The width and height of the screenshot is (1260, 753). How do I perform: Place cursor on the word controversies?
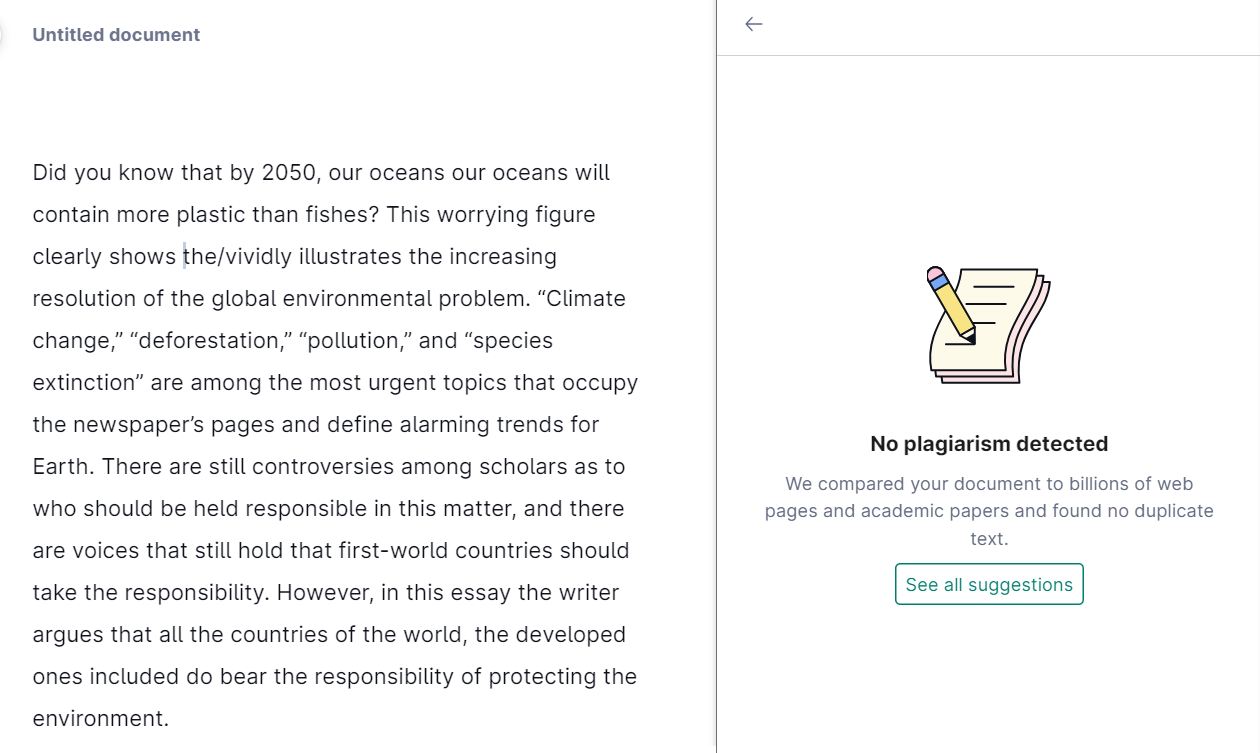click(x=323, y=467)
